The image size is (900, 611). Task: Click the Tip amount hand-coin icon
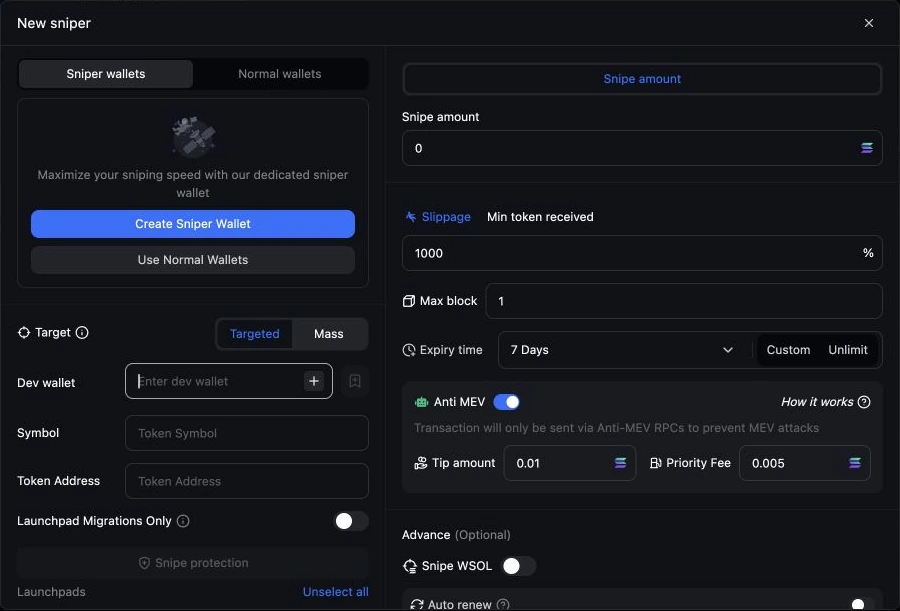pos(421,463)
